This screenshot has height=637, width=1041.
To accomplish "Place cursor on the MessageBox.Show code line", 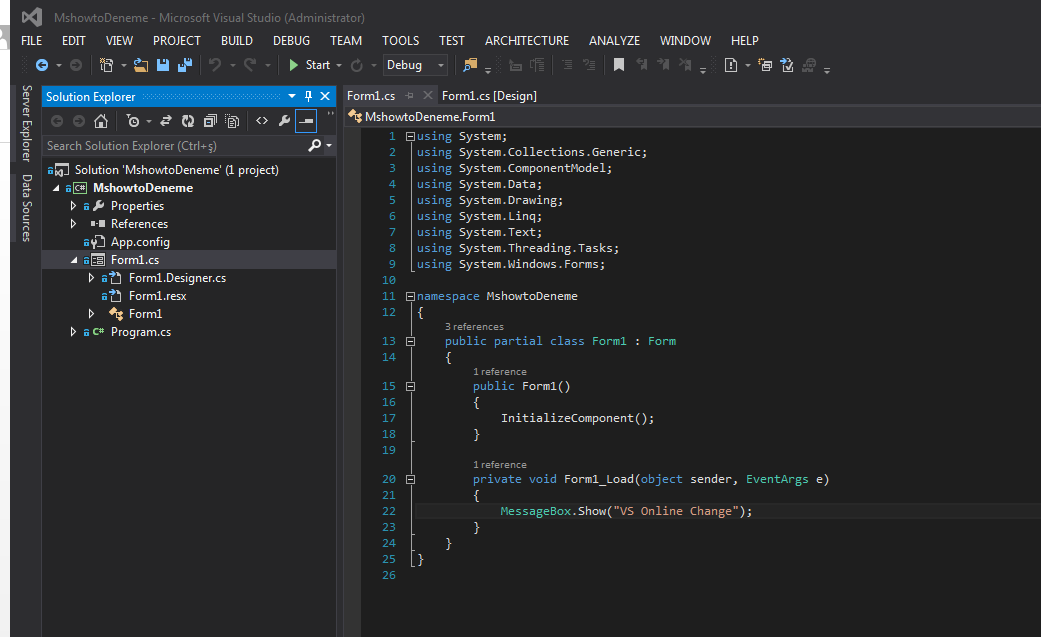I will [x=626, y=511].
